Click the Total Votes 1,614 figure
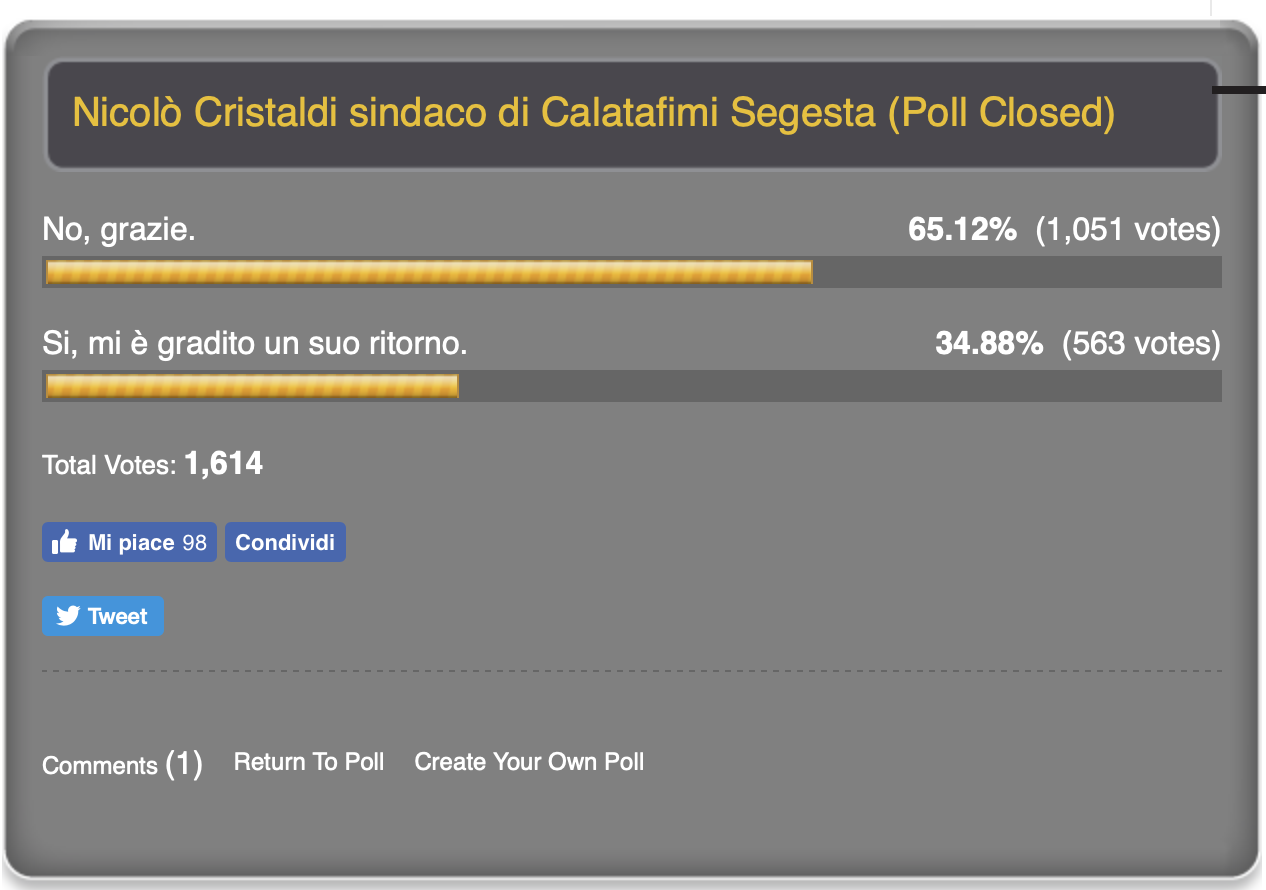1266x890 pixels. coord(224,463)
